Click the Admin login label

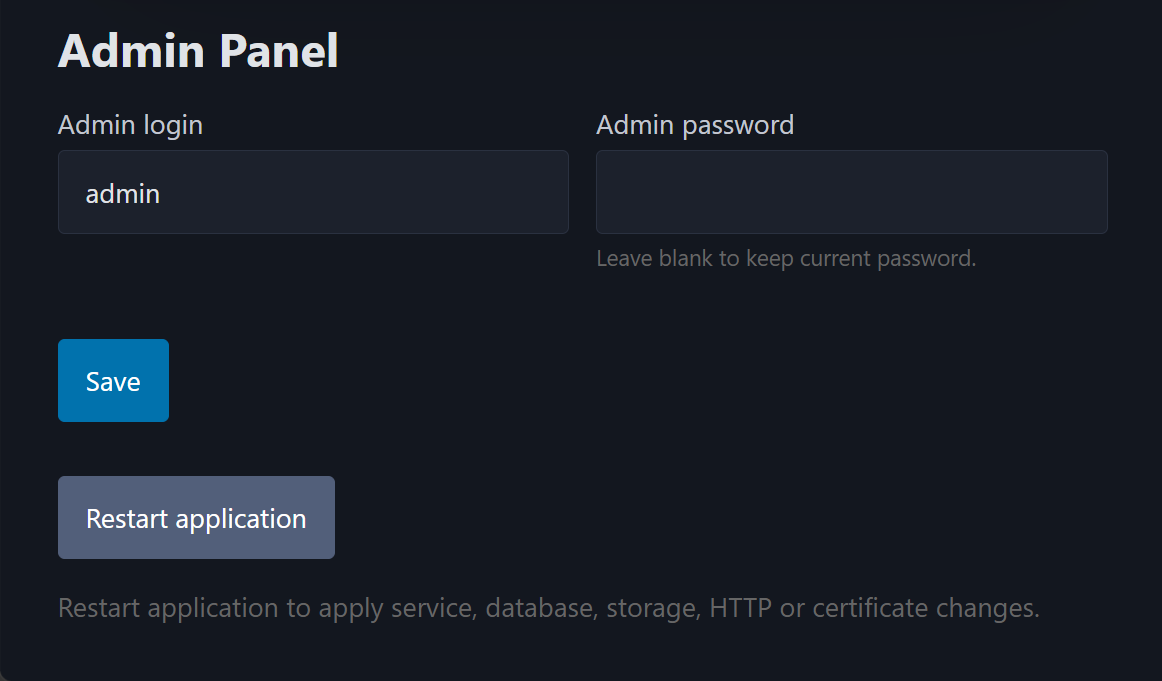tap(130, 124)
